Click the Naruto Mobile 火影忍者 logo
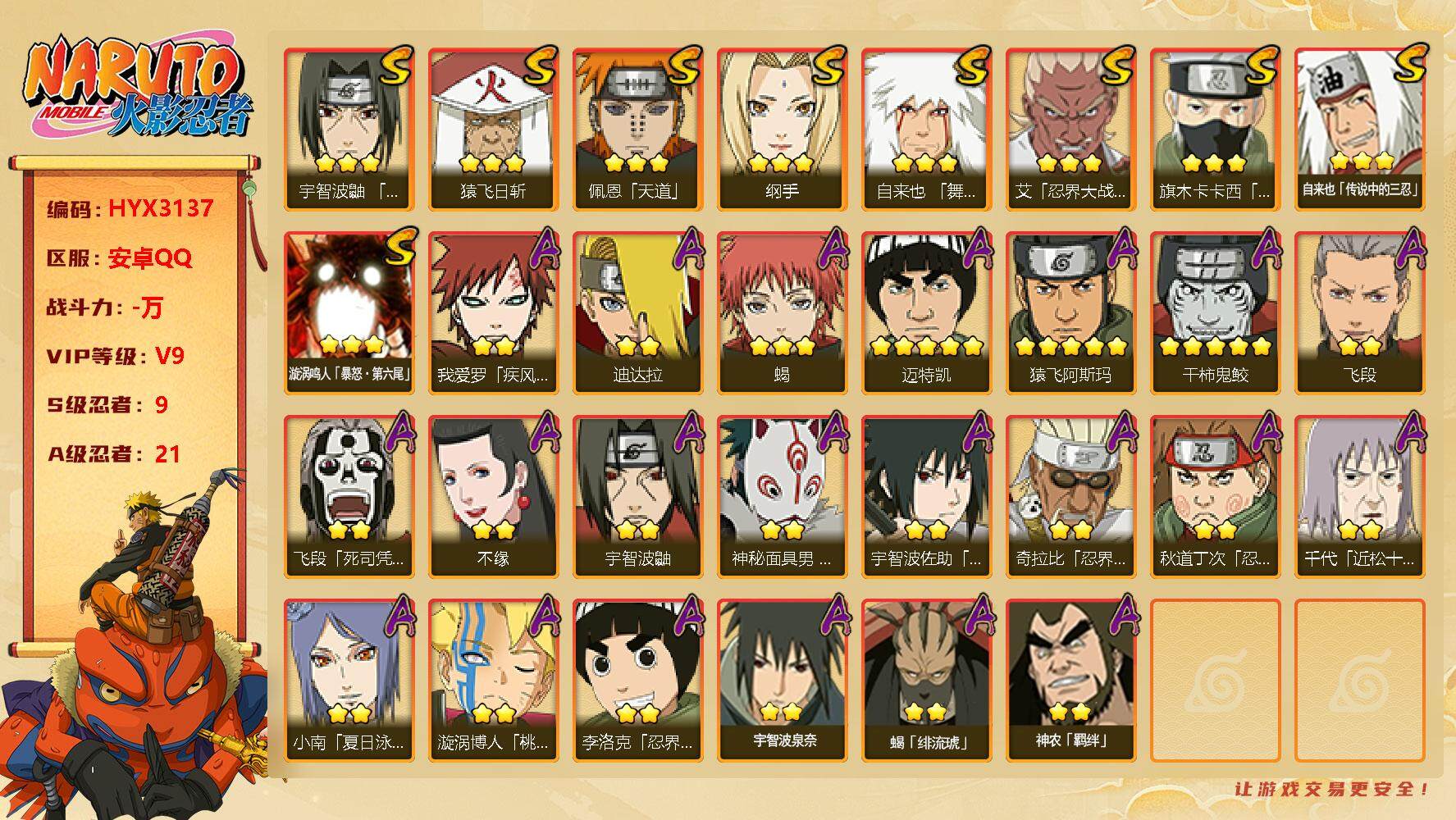 point(137,89)
